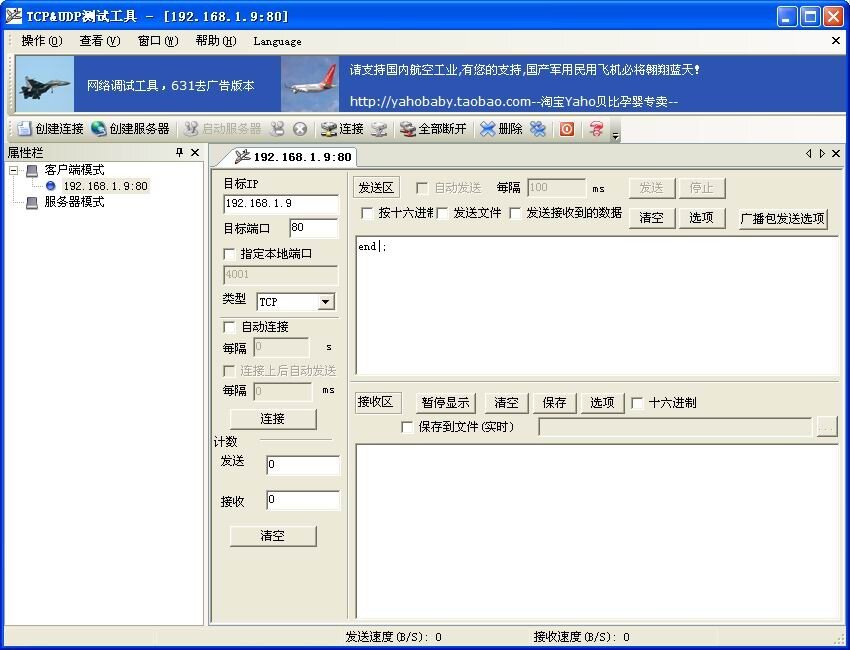Click the 清空 button under 计数
Image resolution: width=850 pixels, height=650 pixels.
tap(273, 536)
